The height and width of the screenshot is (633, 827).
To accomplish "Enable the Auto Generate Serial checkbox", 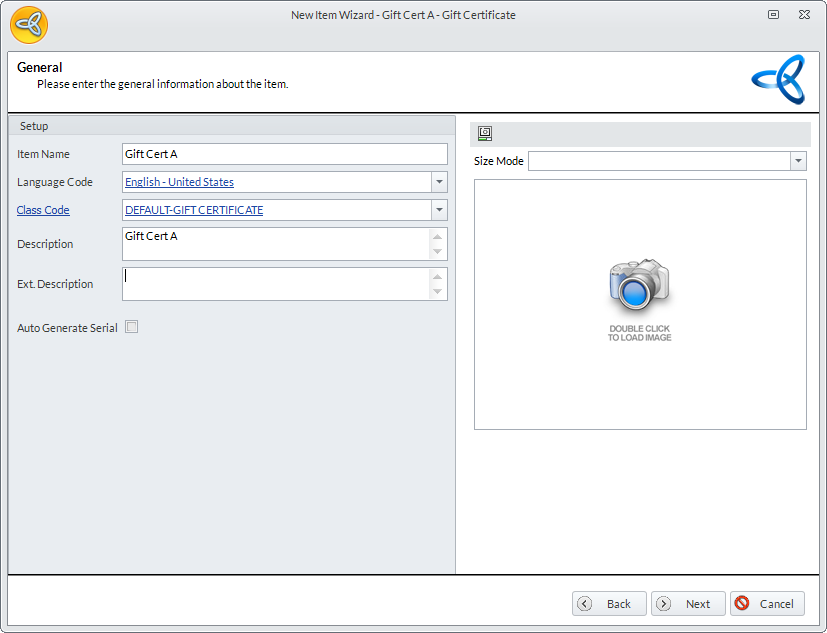I will coord(131,327).
